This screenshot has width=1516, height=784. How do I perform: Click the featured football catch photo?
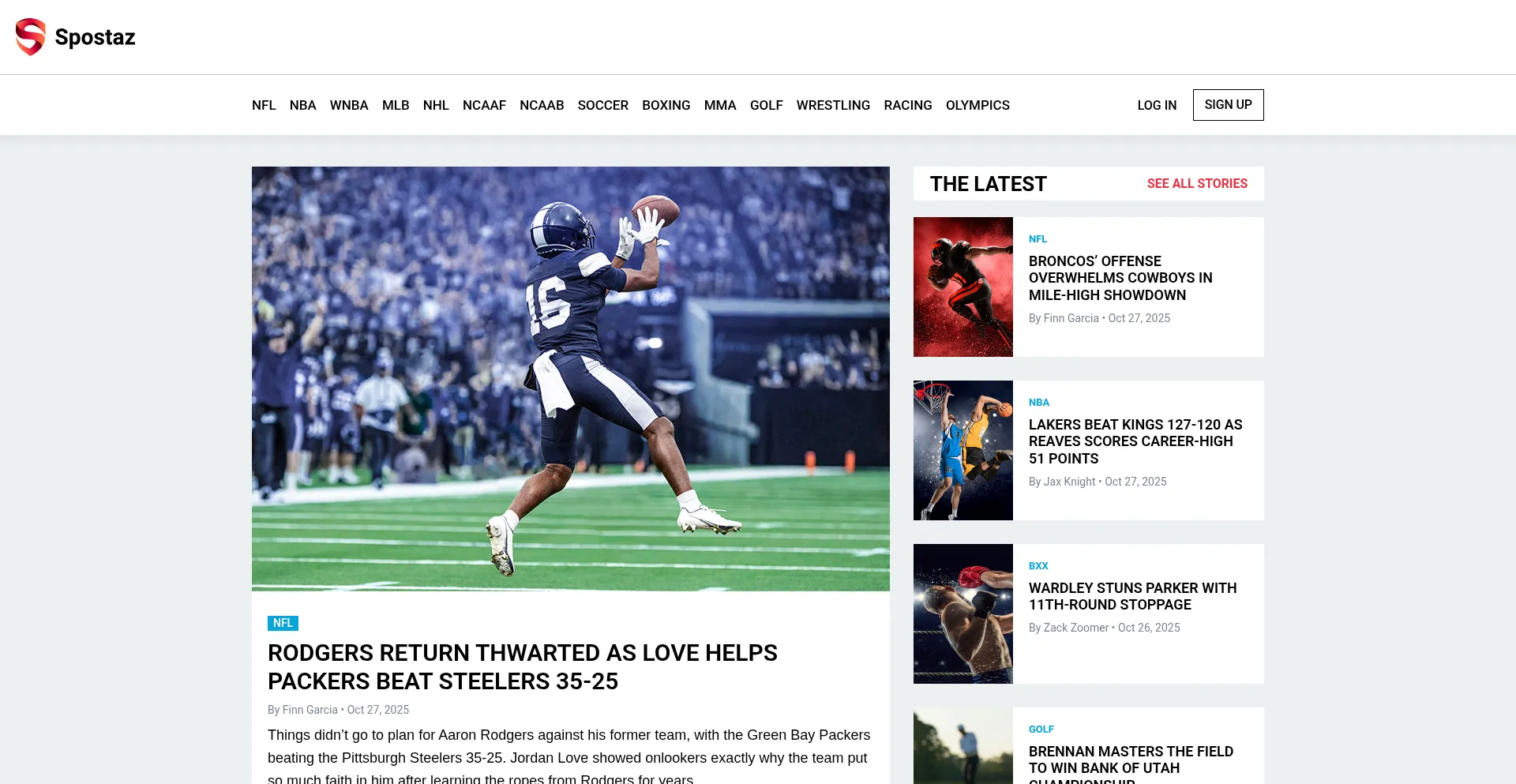(x=570, y=378)
